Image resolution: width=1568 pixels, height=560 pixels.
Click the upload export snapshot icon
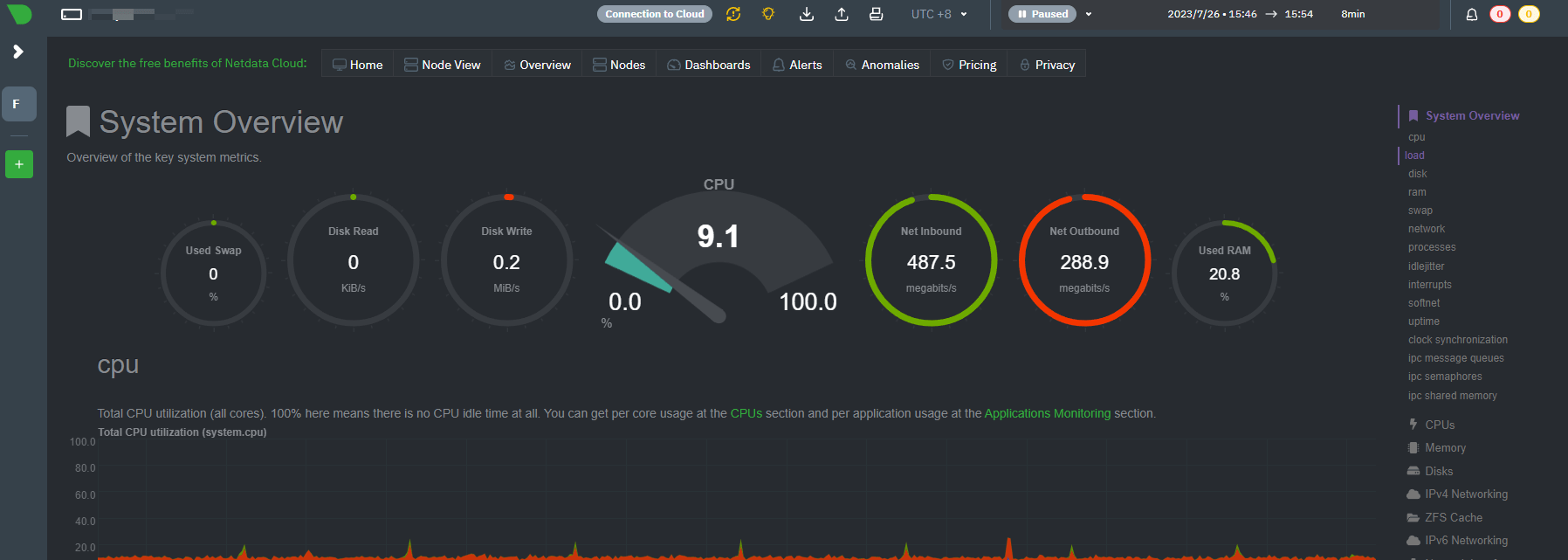coord(842,14)
